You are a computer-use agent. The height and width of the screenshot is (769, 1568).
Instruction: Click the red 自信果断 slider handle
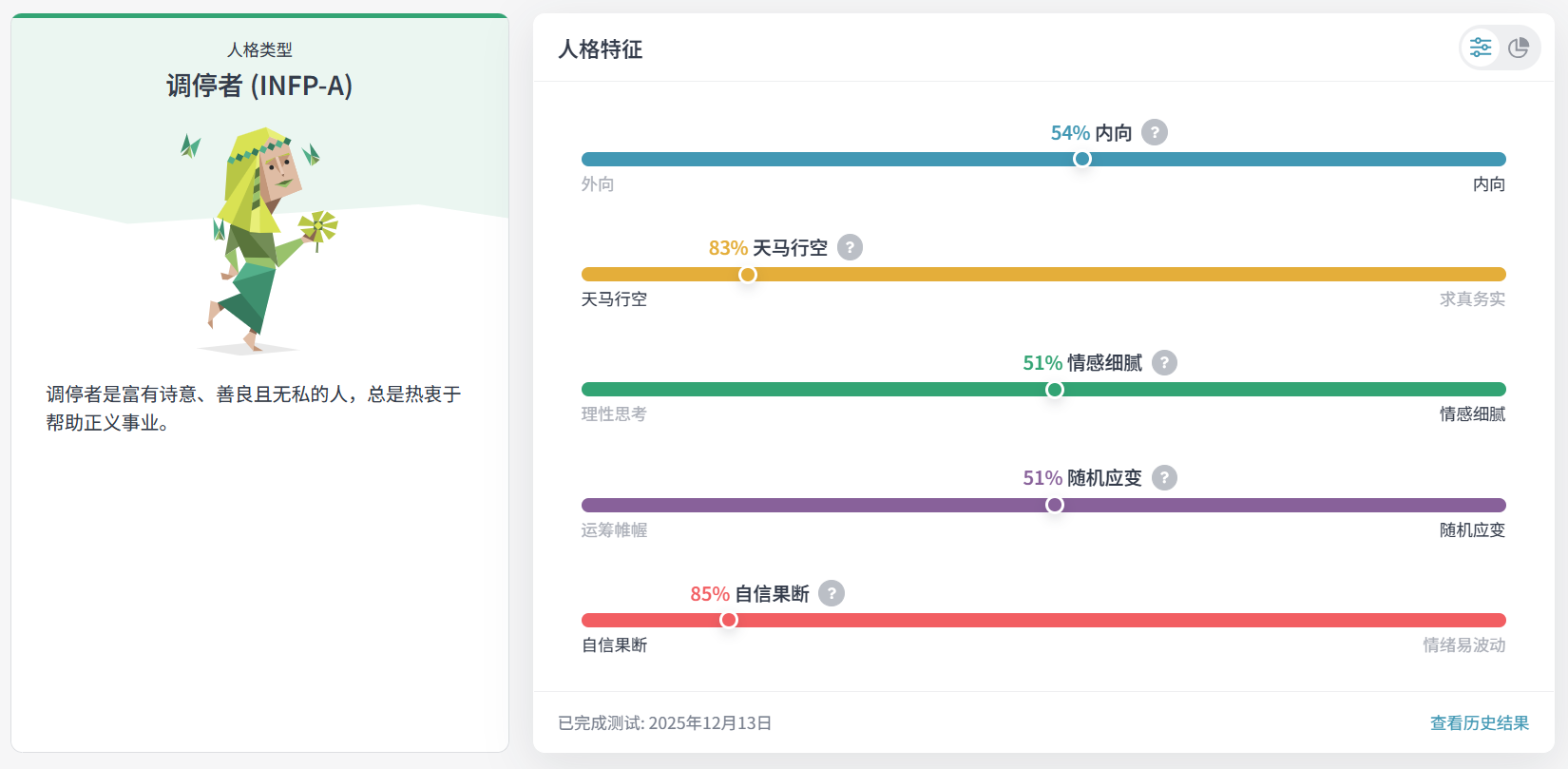tap(729, 620)
